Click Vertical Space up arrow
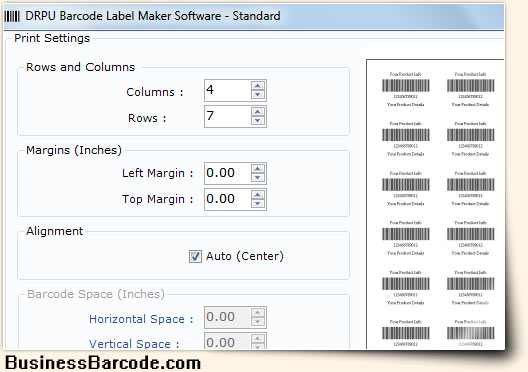Image resolution: width=528 pixels, height=372 pixels. pyautogui.click(x=258, y=338)
